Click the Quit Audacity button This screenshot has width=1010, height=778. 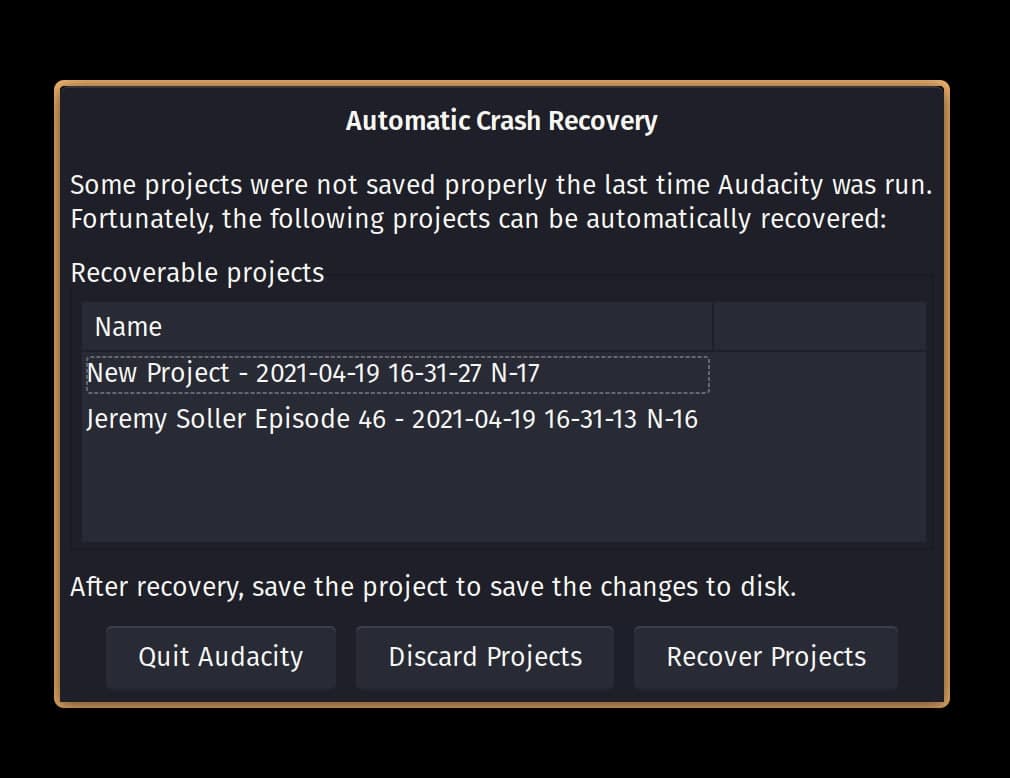tap(220, 657)
